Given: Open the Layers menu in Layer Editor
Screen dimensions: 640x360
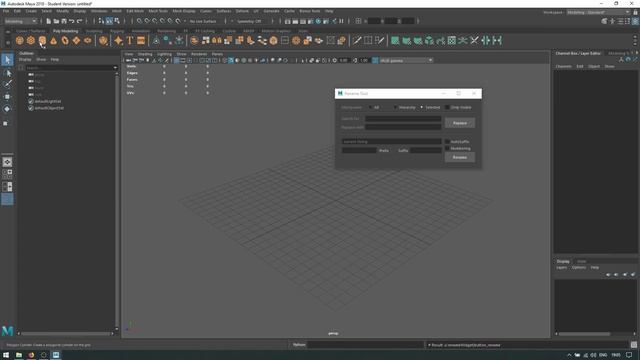Looking at the screenshot, I should pyautogui.click(x=562, y=267).
